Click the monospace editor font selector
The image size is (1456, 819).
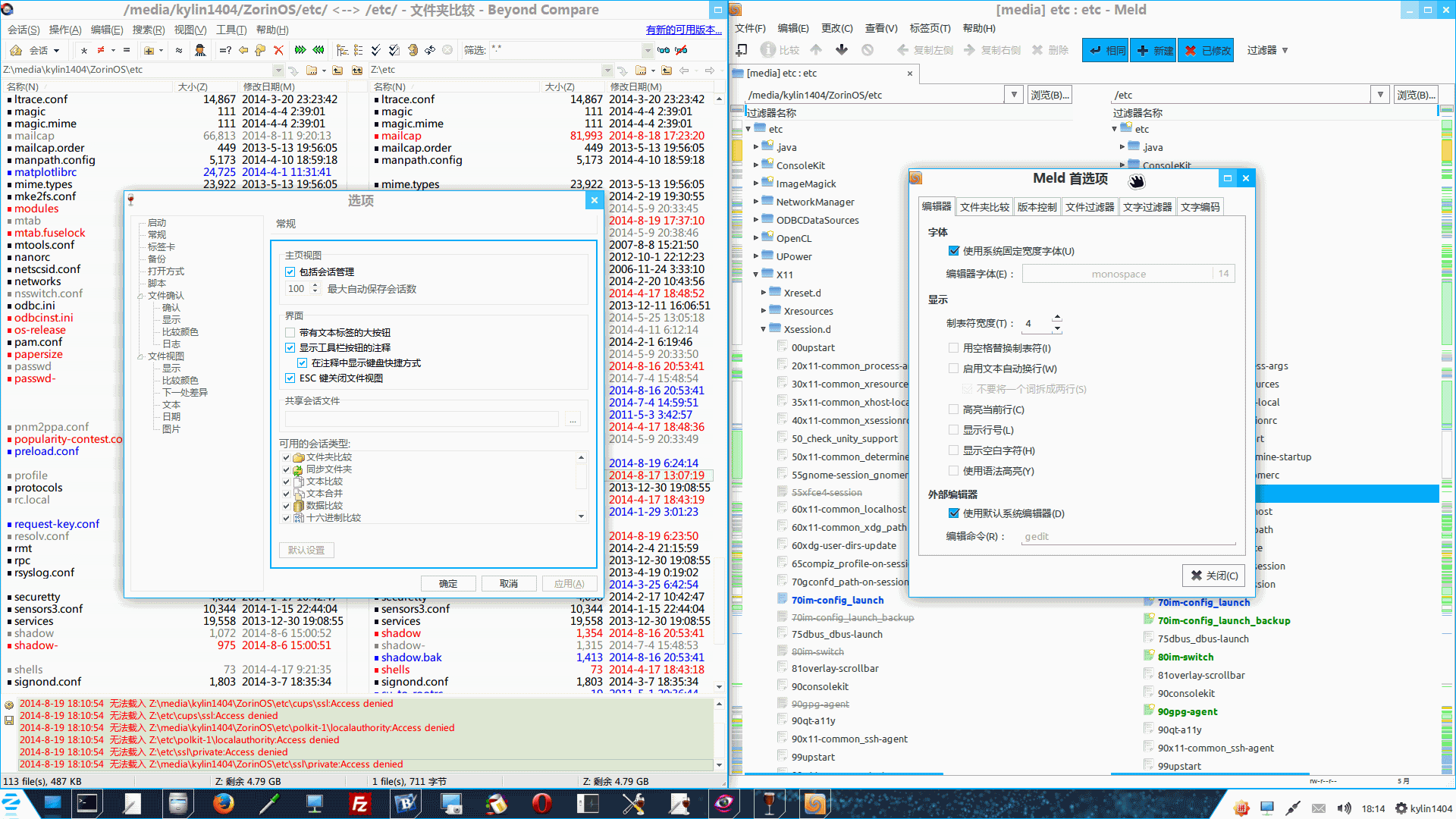(1128, 274)
